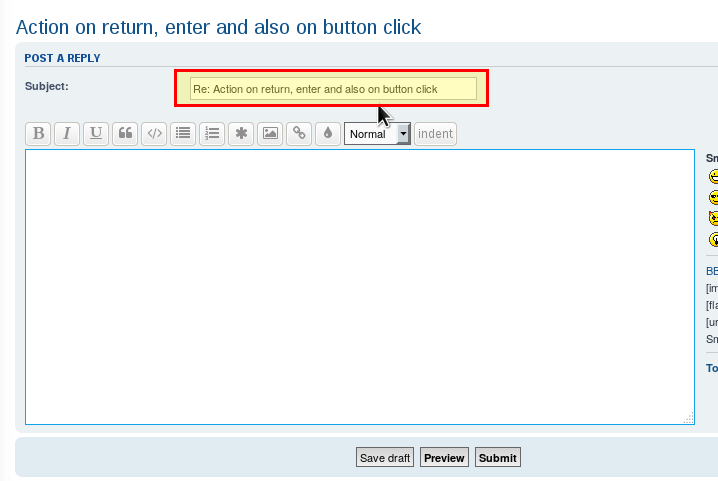Open topic title link above Post a Reply
718x481 pixels.
tap(218, 27)
